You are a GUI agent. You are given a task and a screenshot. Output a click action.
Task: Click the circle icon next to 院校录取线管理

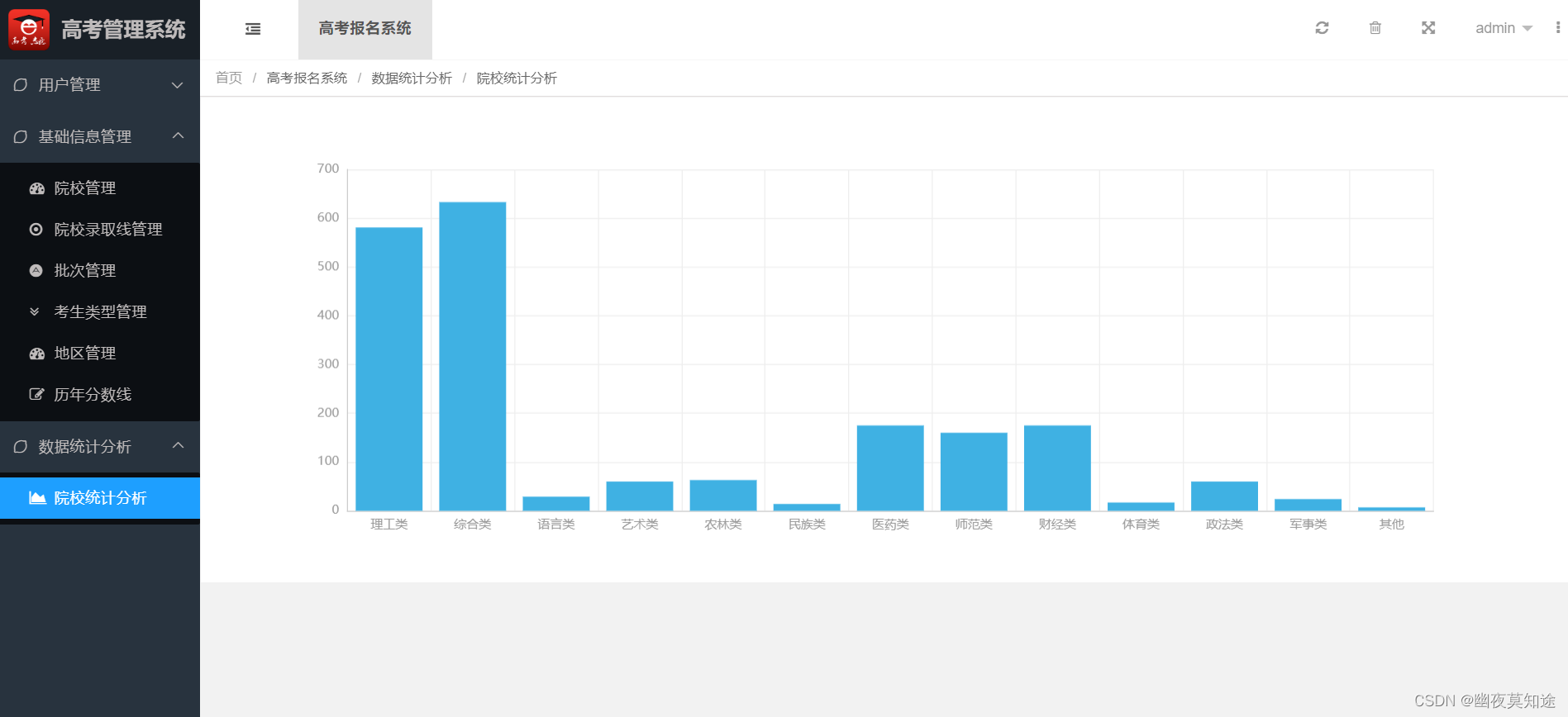point(36,230)
